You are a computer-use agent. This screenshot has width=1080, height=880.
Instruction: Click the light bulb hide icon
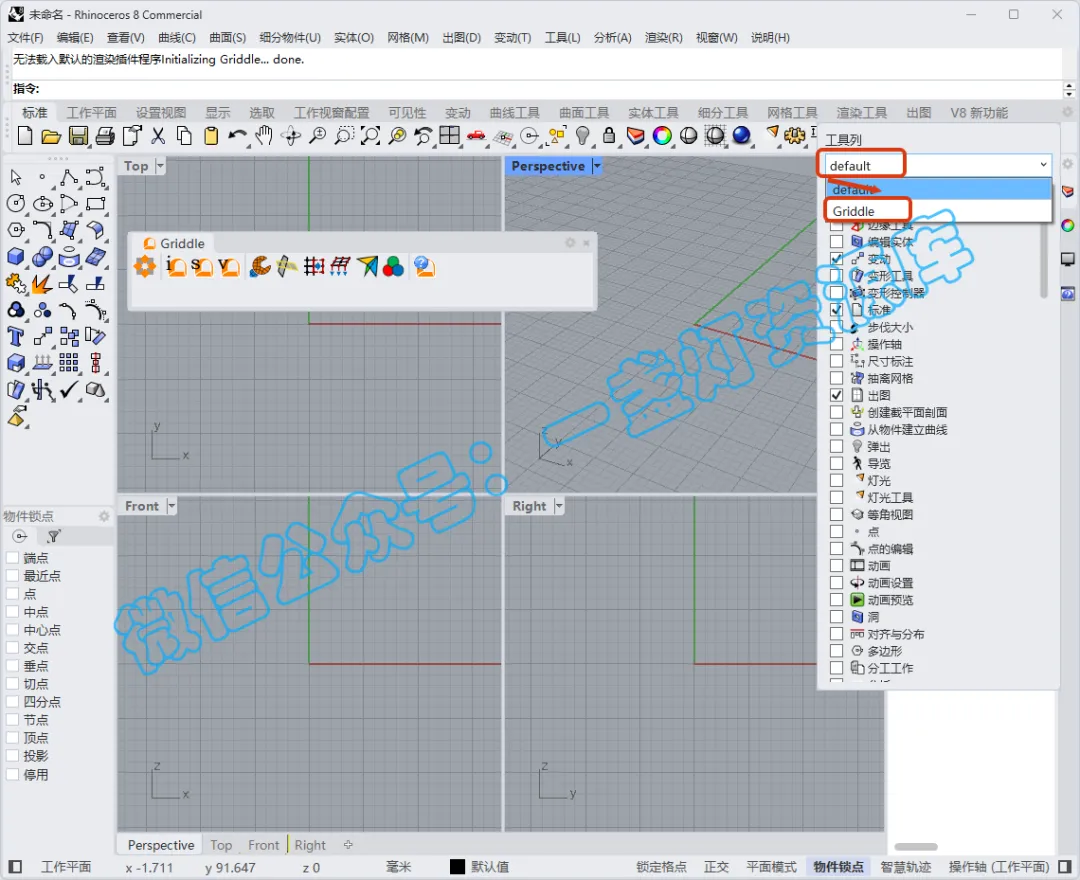pos(583,136)
